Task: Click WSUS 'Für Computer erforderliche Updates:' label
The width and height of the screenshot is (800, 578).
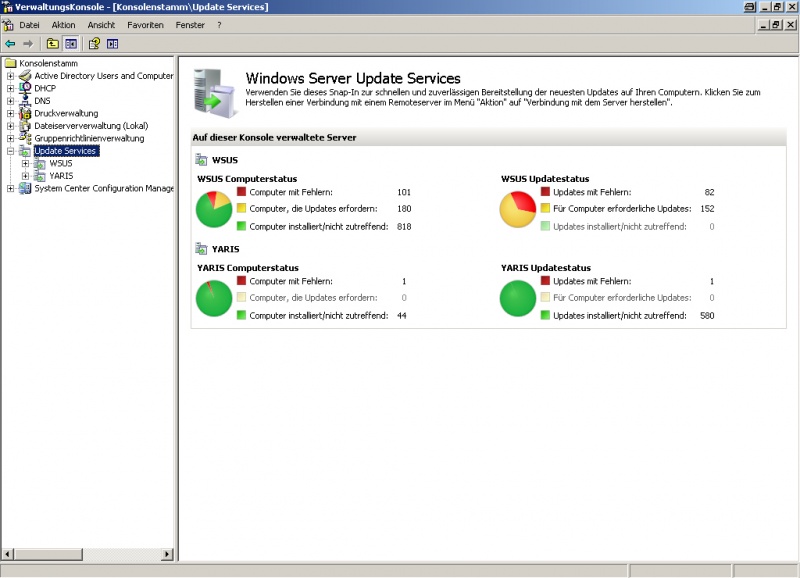Action: 622,209
